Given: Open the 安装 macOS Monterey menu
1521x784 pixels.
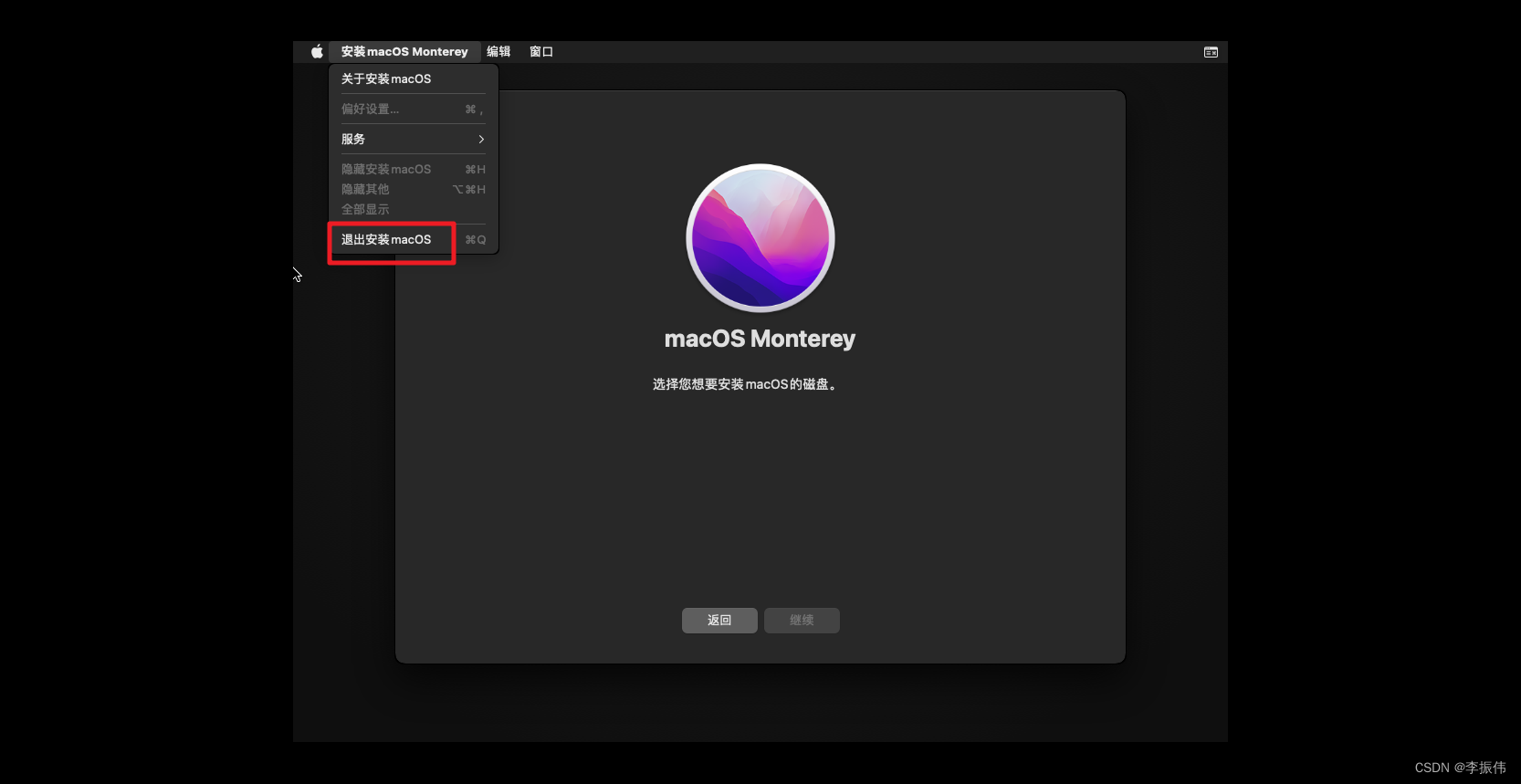Looking at the screenshot, I should pos(404,52).
